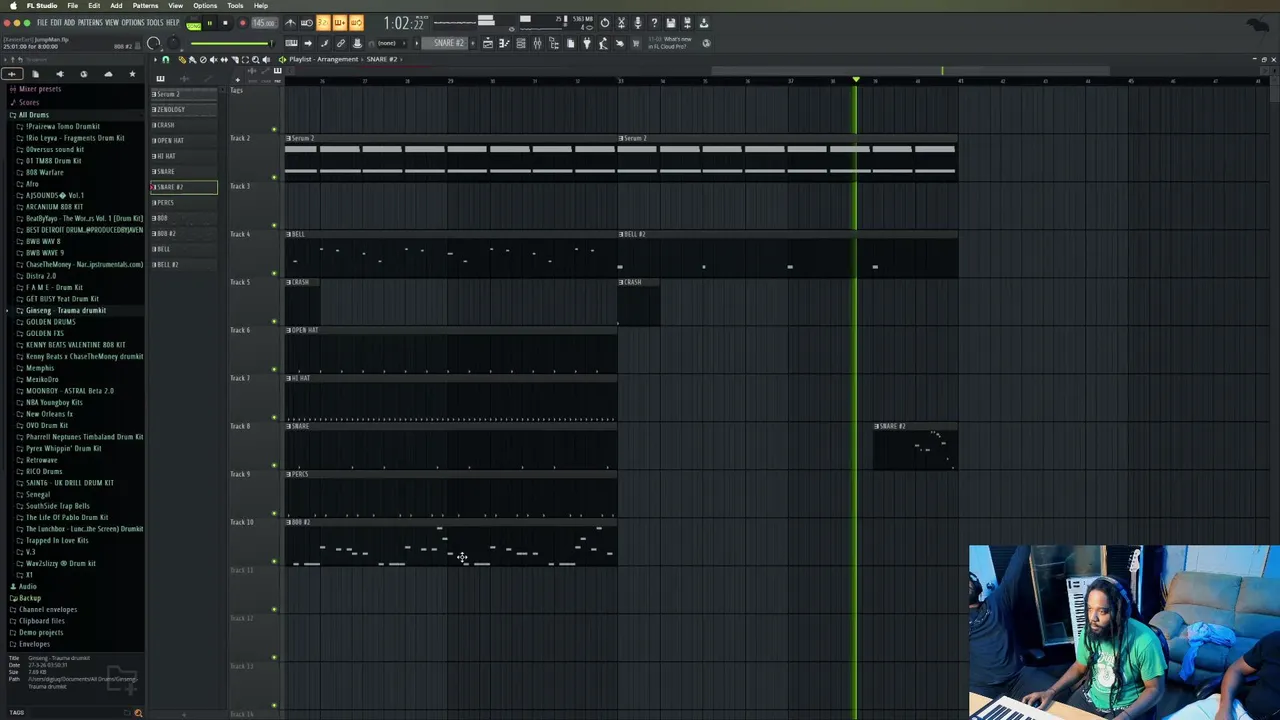
Task: Toggle wait-for-input recording icon
Action: 306,23
